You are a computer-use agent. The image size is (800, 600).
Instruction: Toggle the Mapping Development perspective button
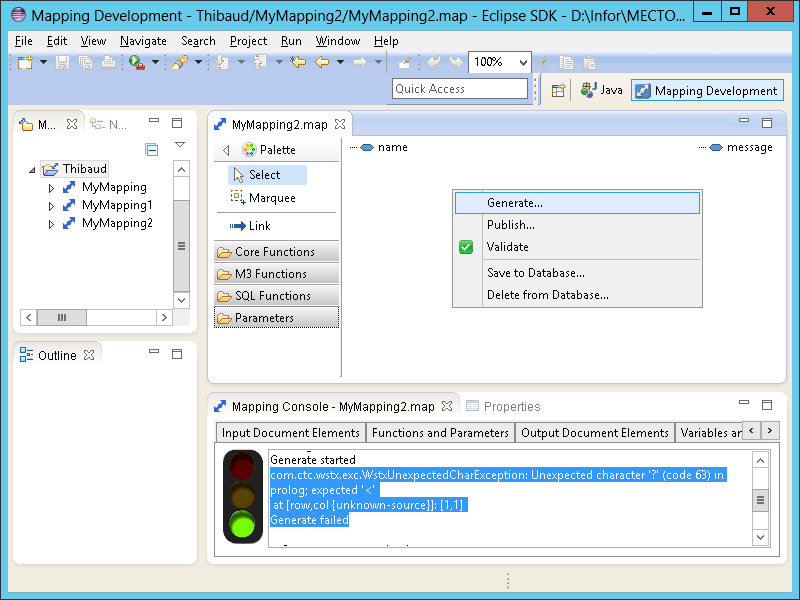tap(706, 90)
